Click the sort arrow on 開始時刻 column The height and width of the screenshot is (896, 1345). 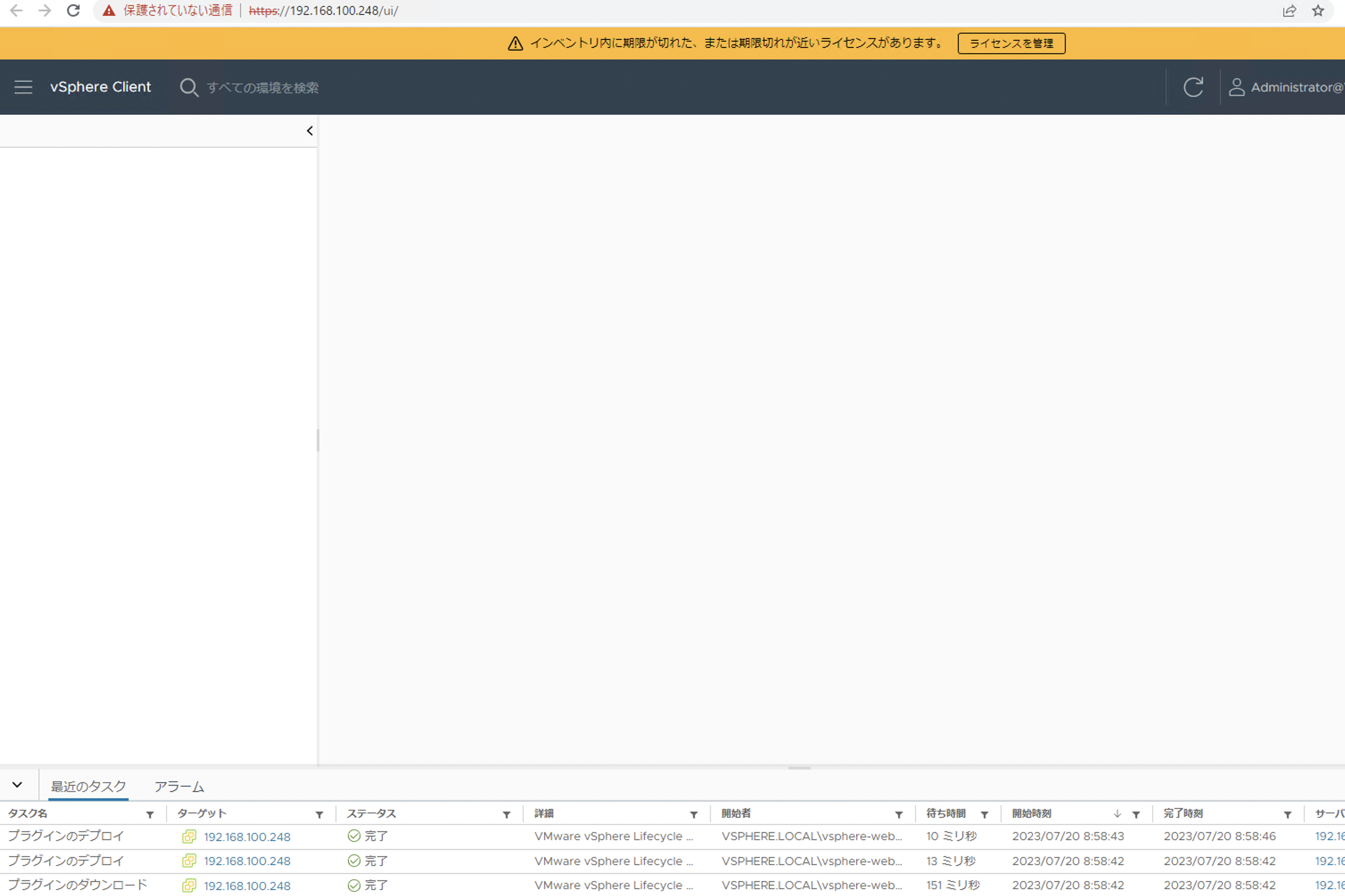coord(1117,814)
